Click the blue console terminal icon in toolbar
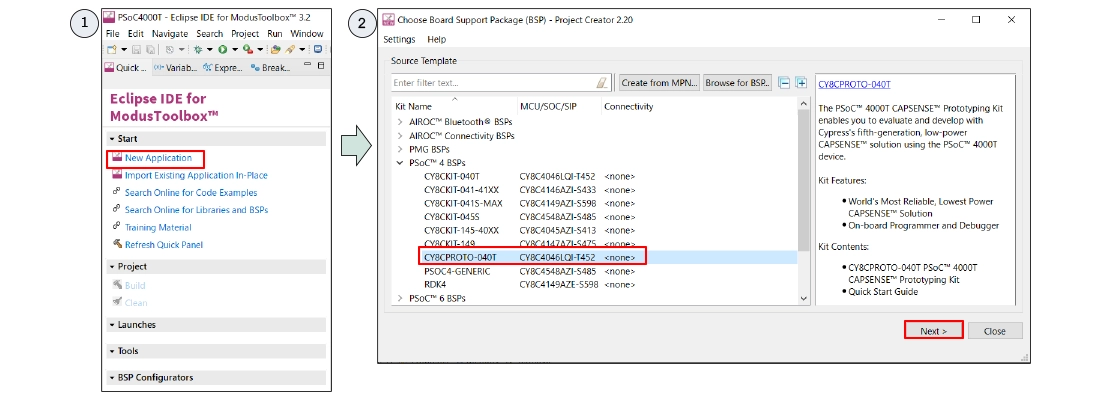 point(318,49)
